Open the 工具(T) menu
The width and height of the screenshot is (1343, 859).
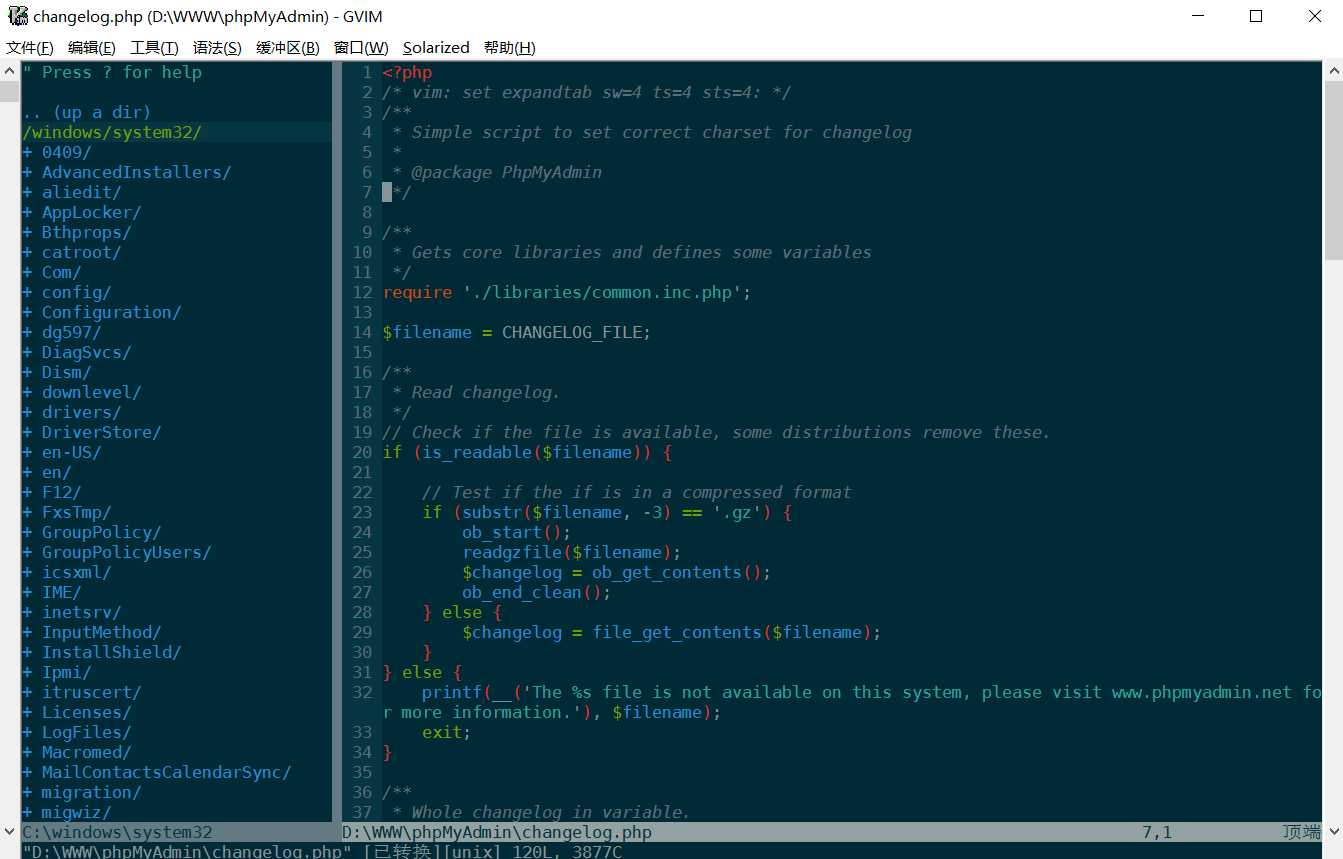pos(154,47)
